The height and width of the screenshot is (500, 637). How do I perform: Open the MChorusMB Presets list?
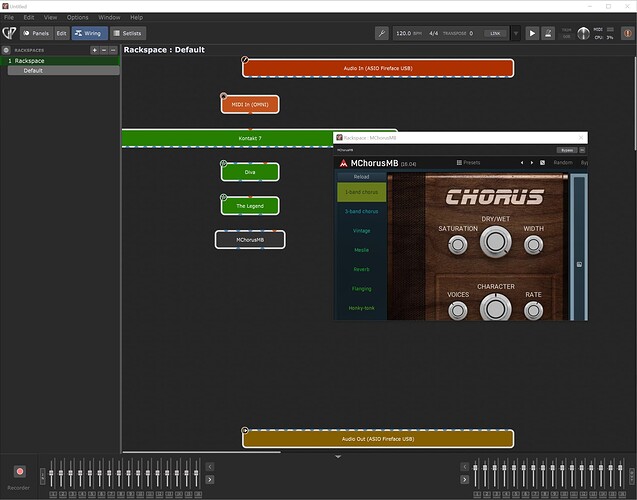468,162
